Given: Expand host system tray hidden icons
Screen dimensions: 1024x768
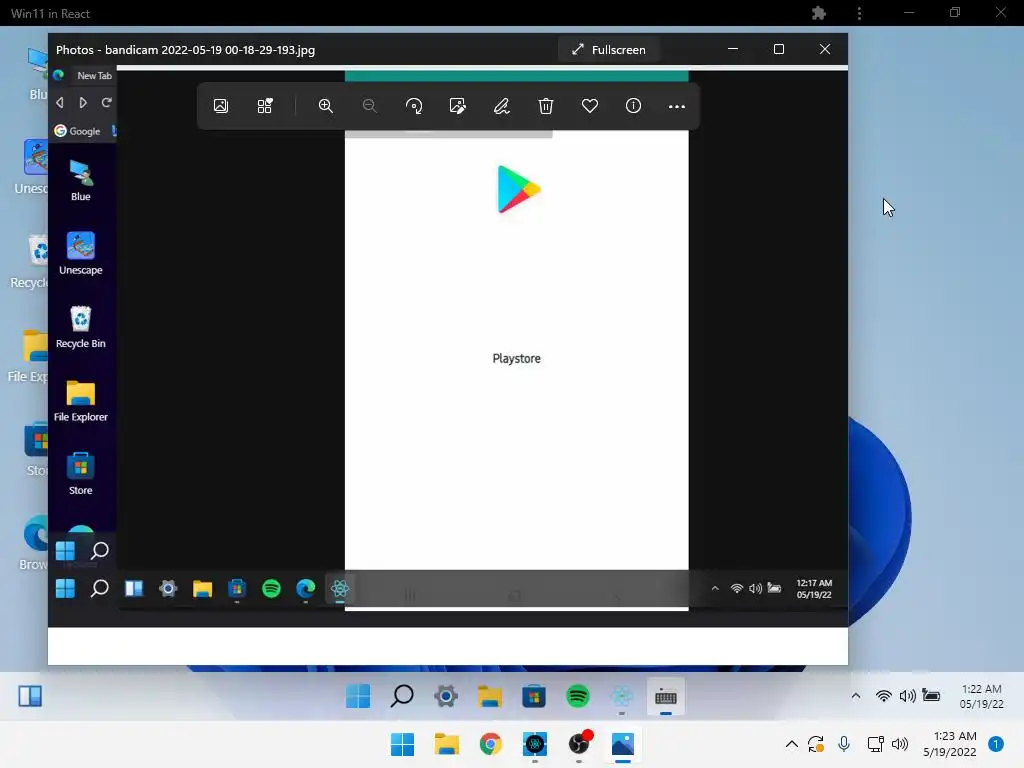Looking at the screenshot, I should 792,744.
